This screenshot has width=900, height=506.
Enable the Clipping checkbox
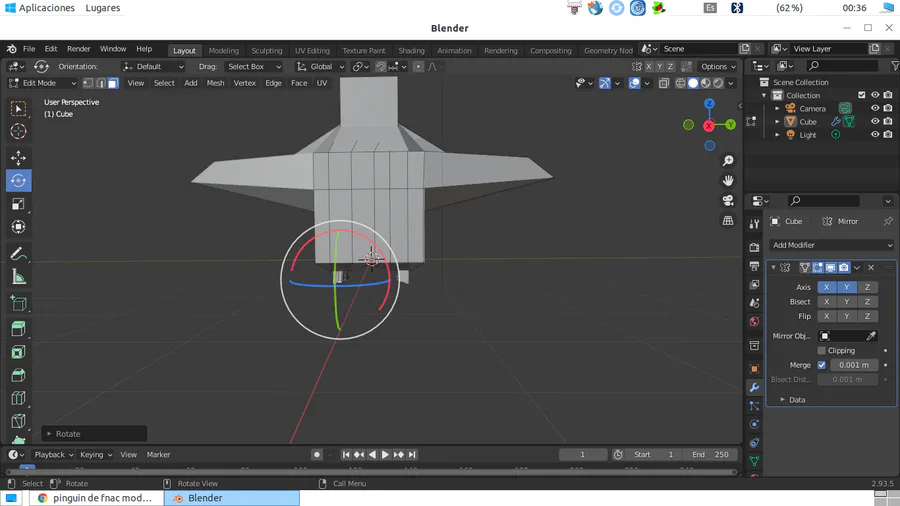coord(821,351)
